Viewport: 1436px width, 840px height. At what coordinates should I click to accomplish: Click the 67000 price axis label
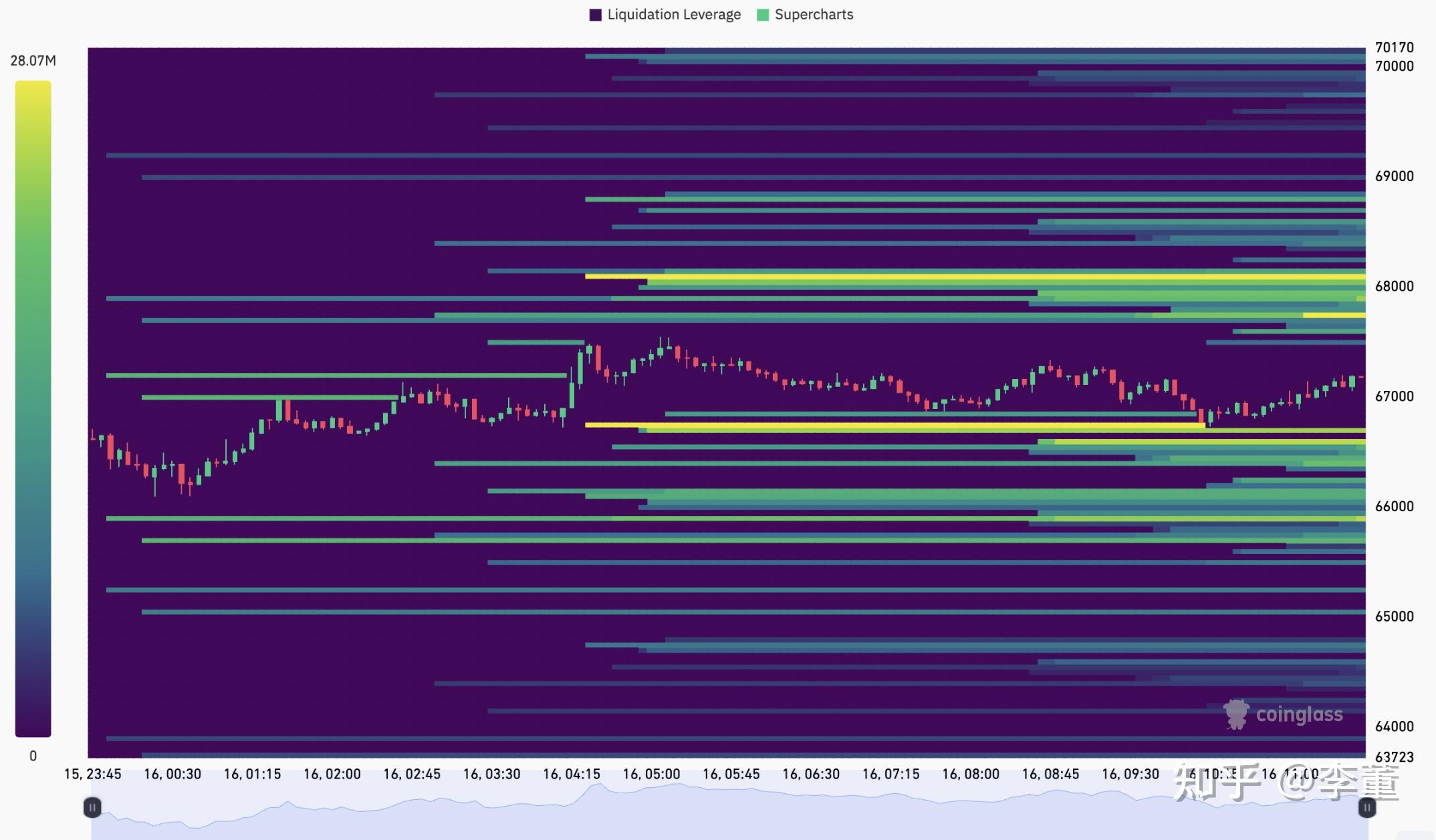[x=1395, y=396]
